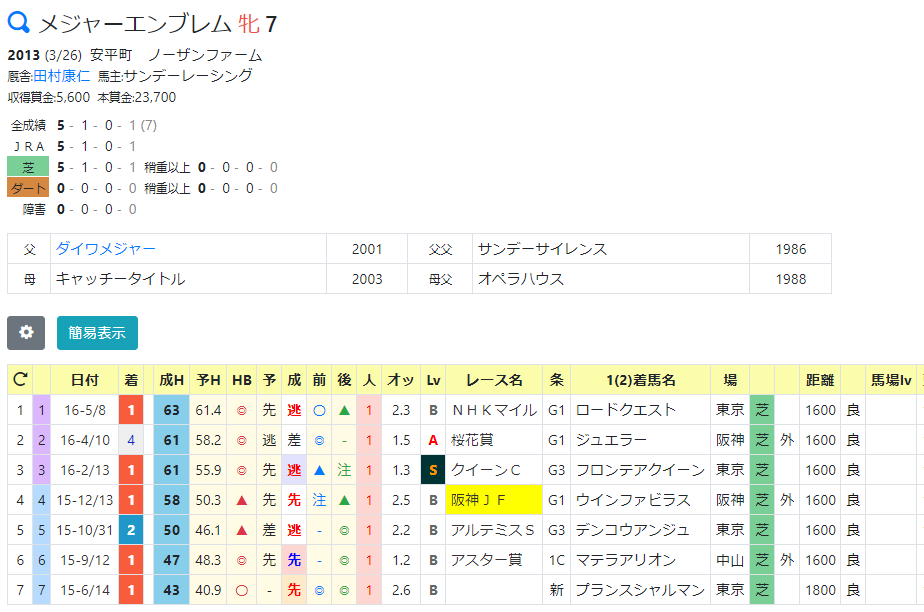Viewport: 924px width, 612px height.
Task: Sort by レース名 column header
Action: 494,380
